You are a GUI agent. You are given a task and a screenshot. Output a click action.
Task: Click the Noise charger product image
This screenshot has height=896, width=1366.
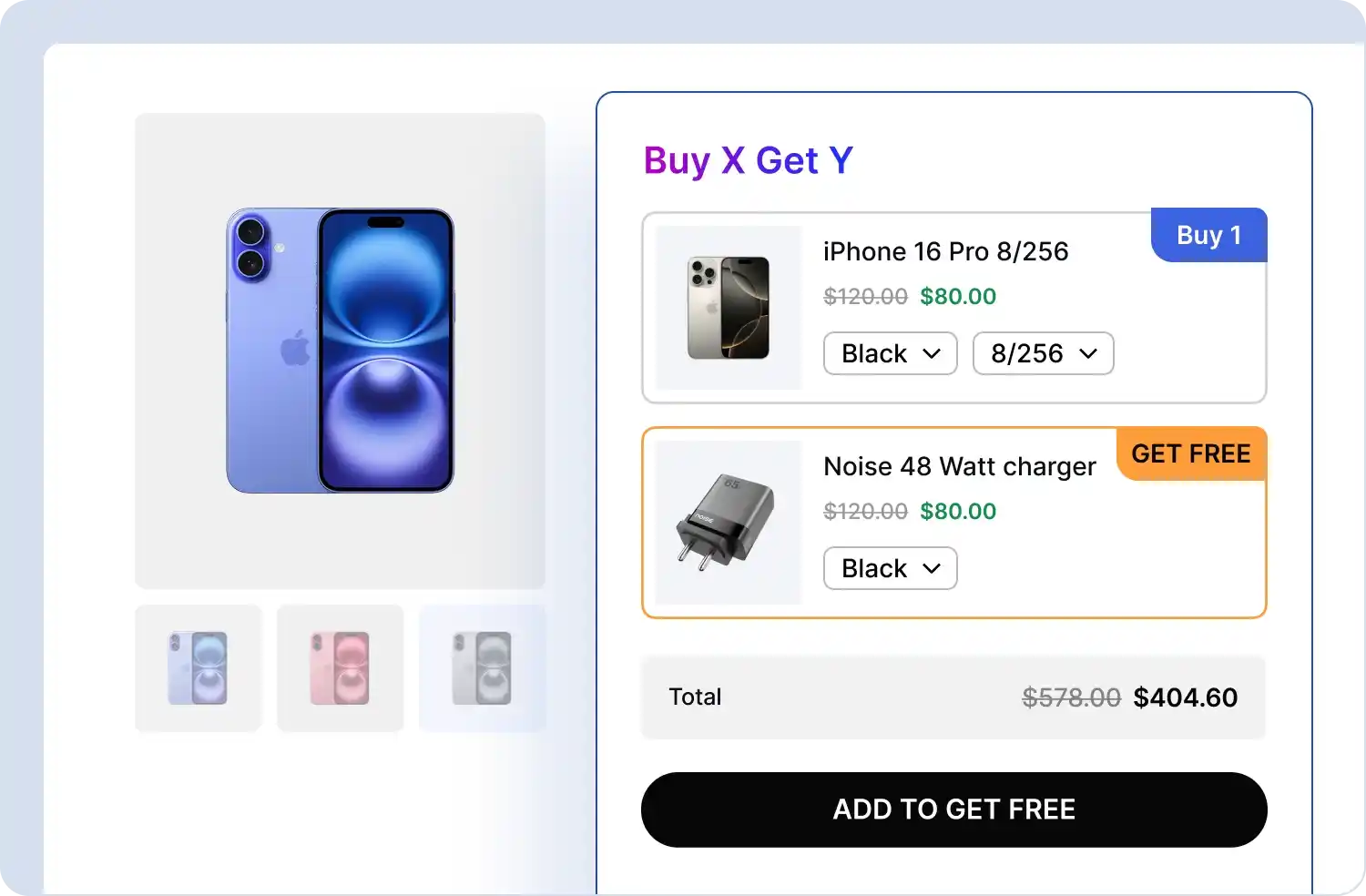click(x=728, y=522)
